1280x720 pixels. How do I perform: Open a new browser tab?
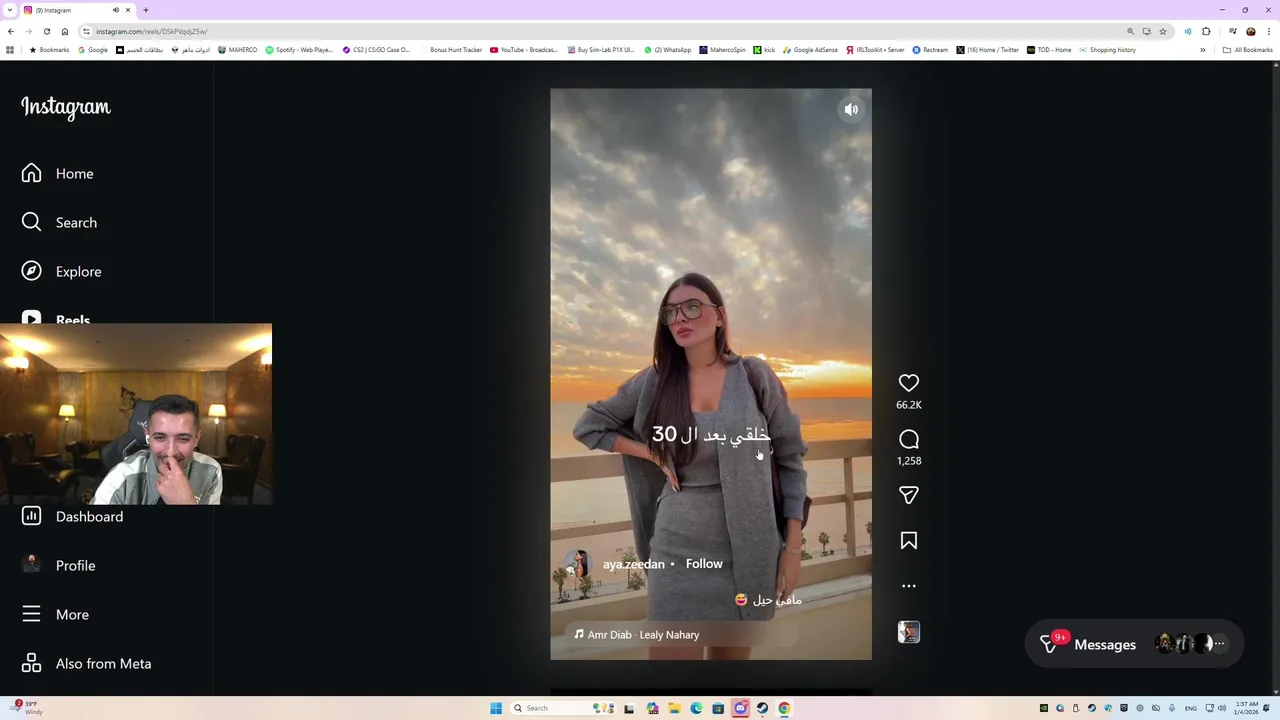[x=146, y=10]
